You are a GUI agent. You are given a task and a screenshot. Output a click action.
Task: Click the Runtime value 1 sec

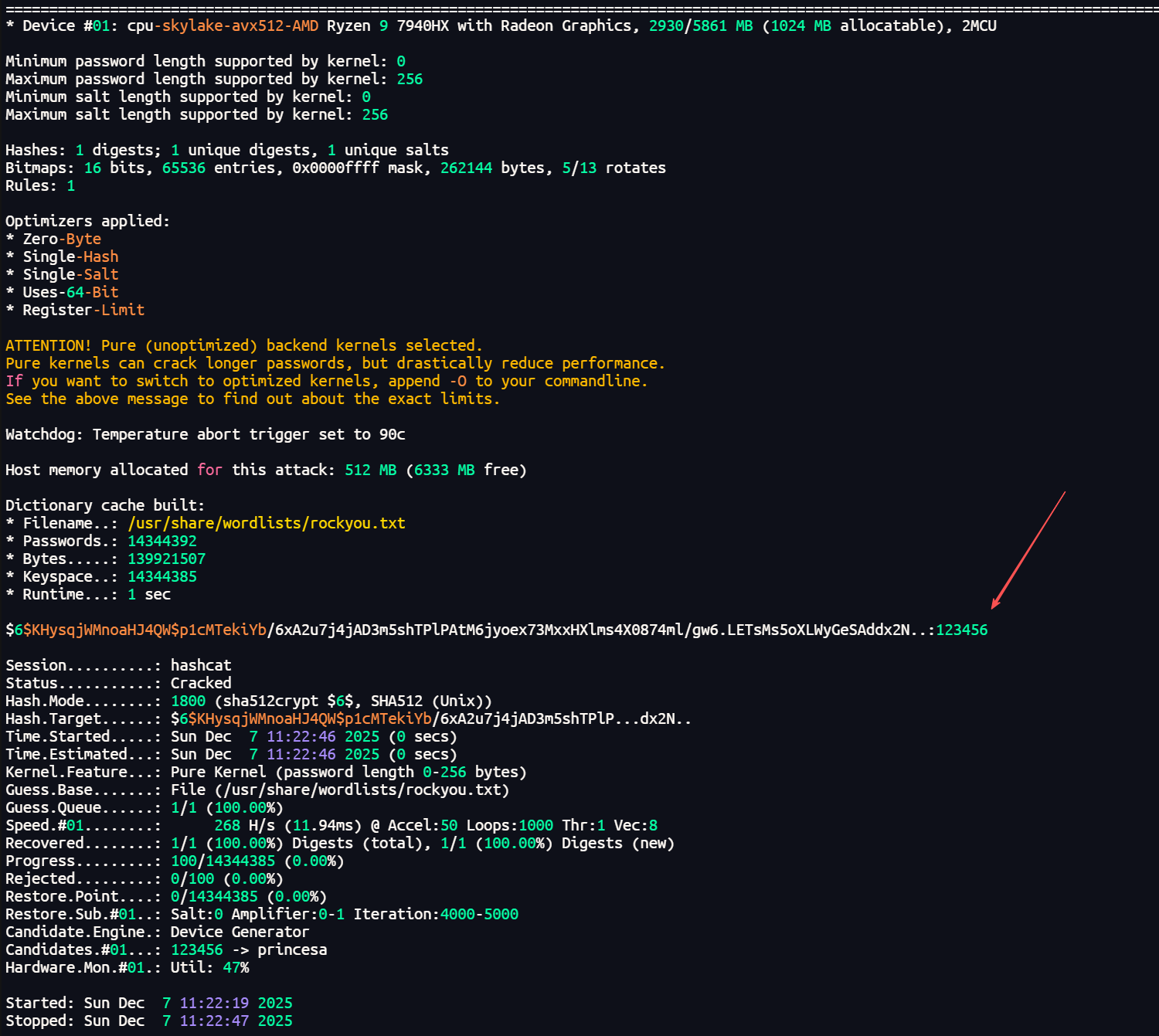149,594
